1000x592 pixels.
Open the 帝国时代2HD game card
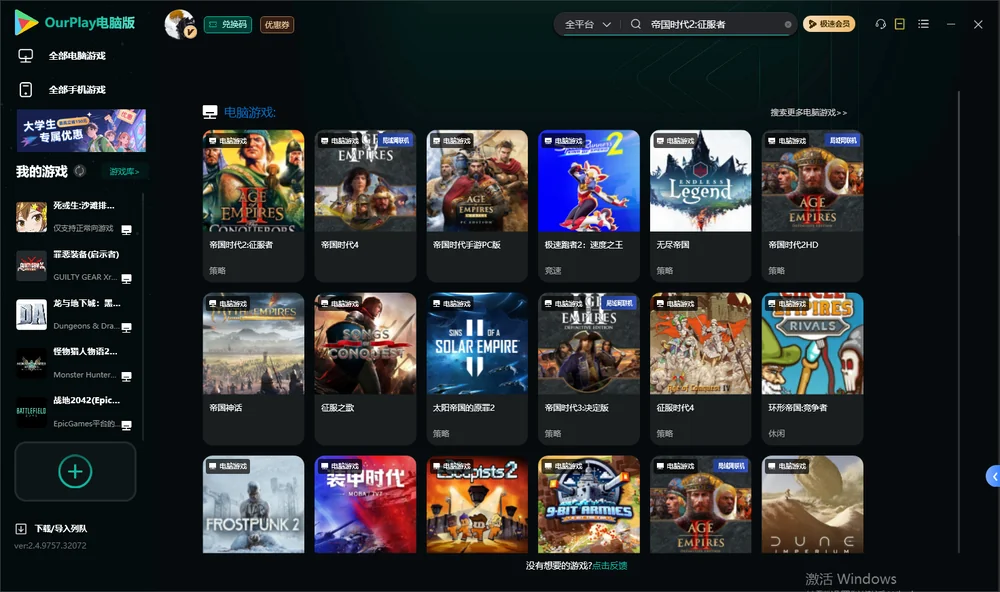812,205
